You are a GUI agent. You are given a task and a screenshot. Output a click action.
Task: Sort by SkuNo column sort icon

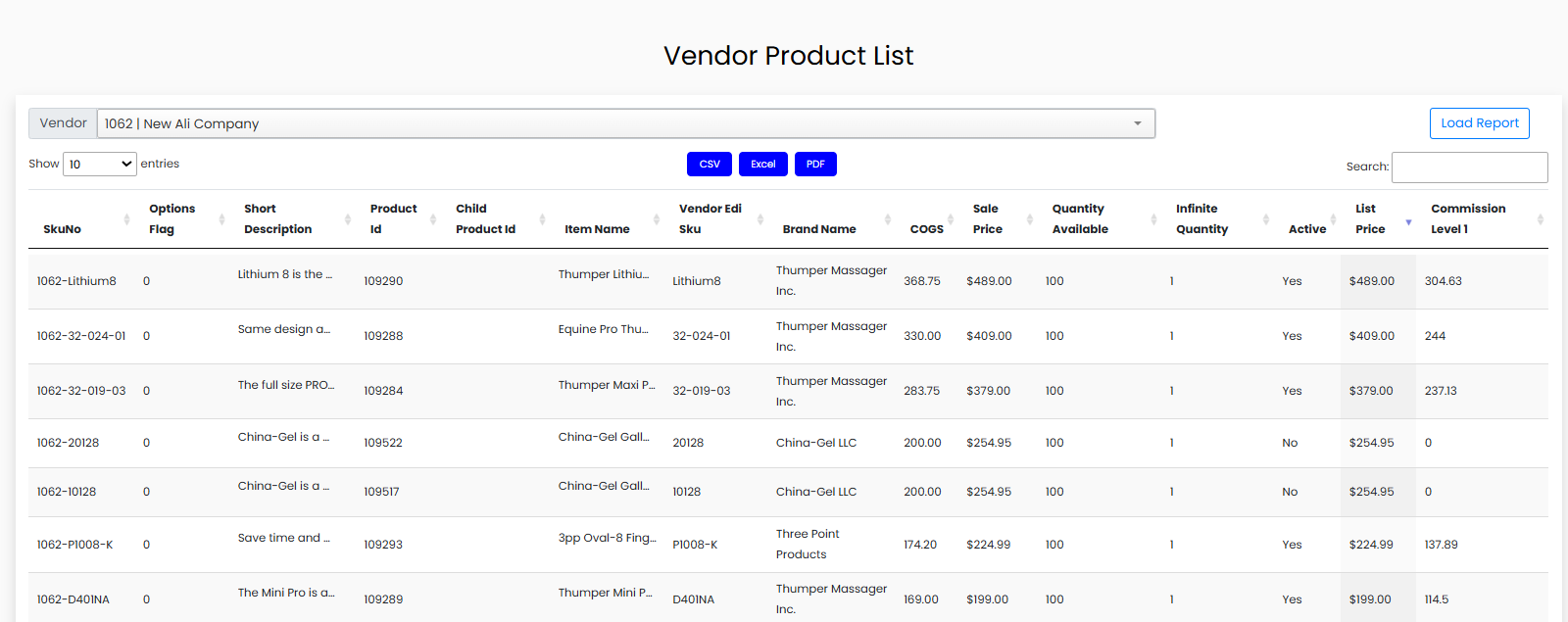[x=126, y=219]
